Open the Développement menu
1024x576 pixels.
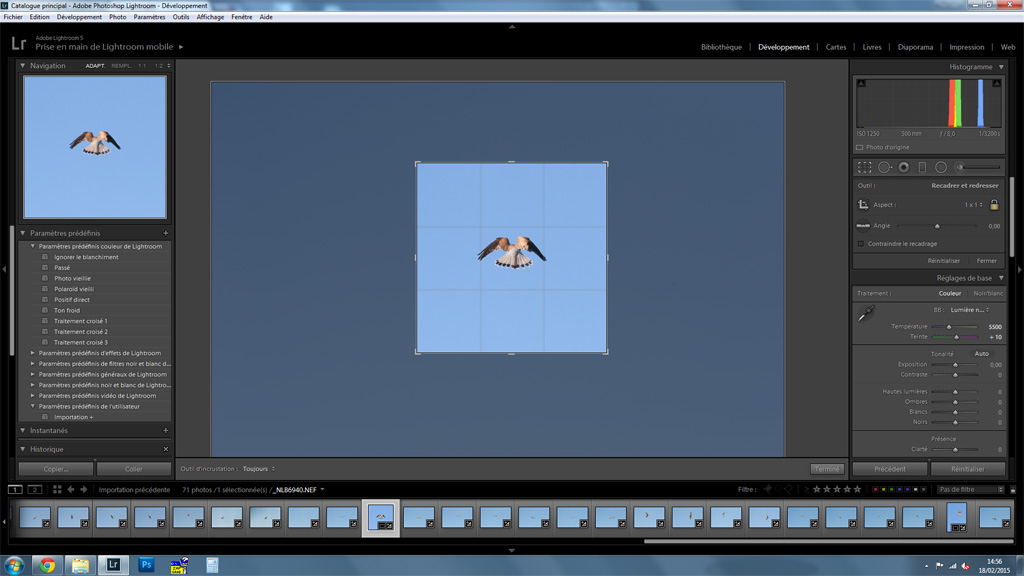[79, 17]
